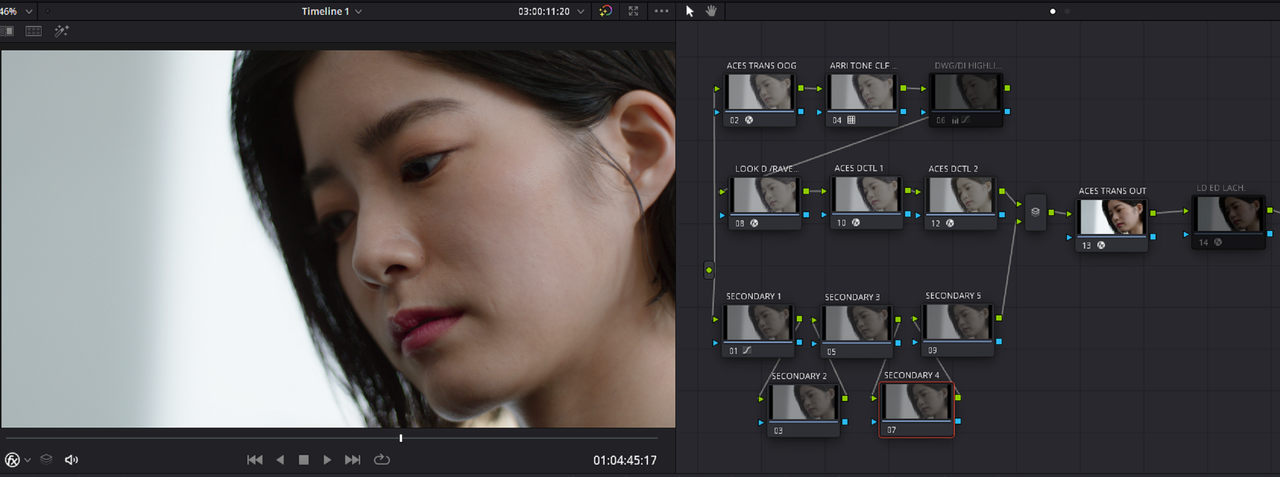Toggle the unmix layers icon
Image resolution: width=1280 pixels, height=477 pixels.
click(46, 460)
